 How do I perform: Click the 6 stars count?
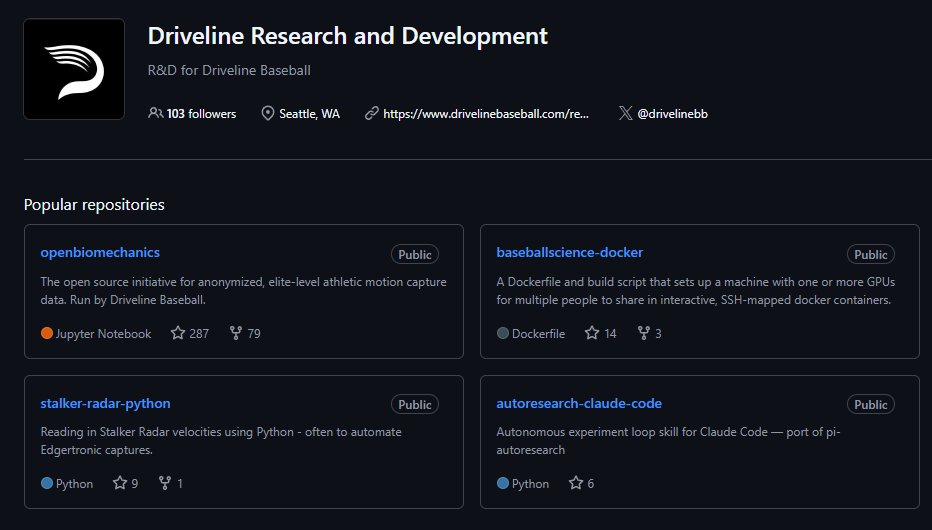pyautogui.click(x=590, y=484)
